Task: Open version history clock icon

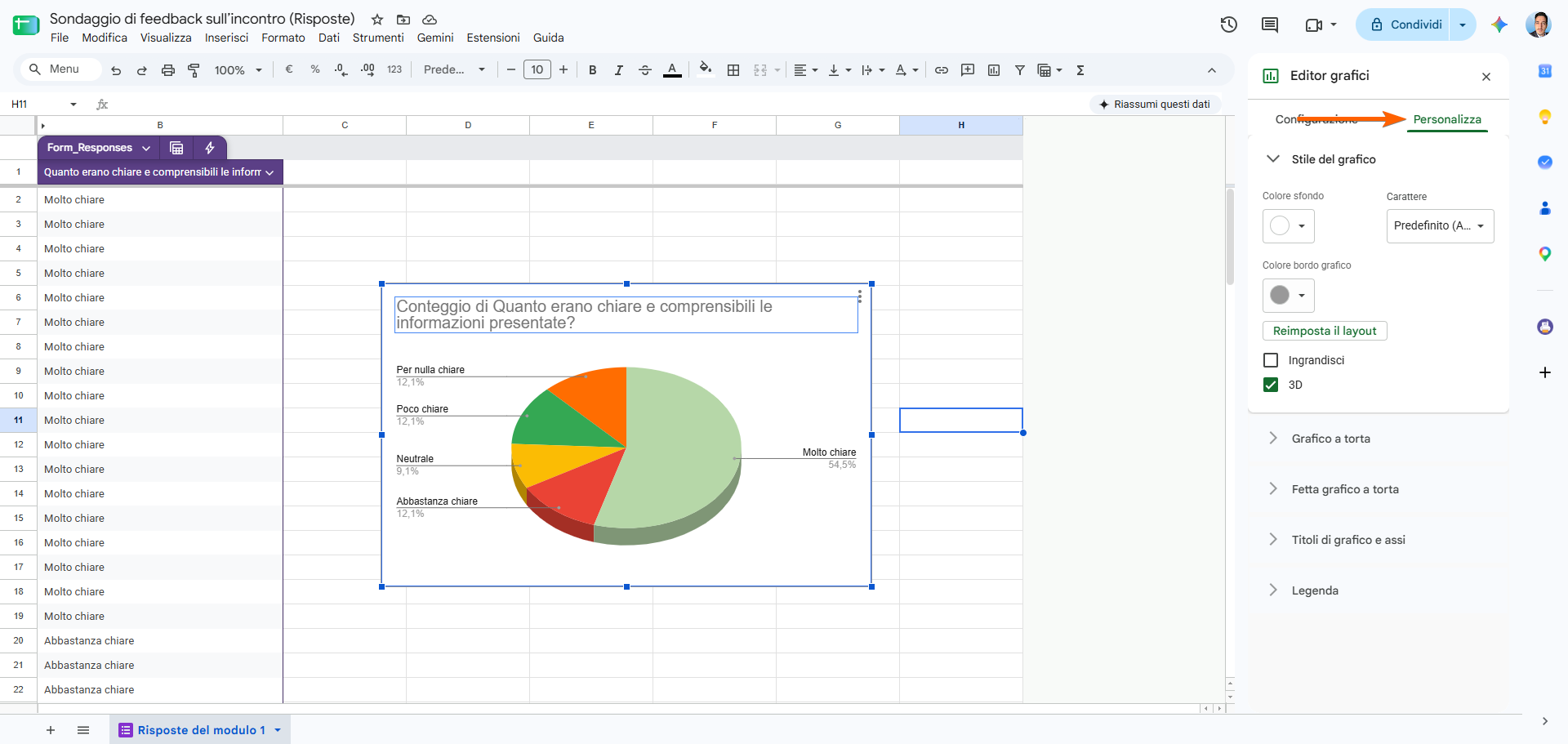Action: pyautogui.click(x=1229, y=25)
